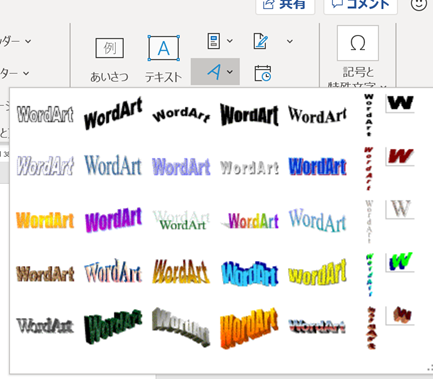Select the plain outline WordArt style

(x=45, y=114)
